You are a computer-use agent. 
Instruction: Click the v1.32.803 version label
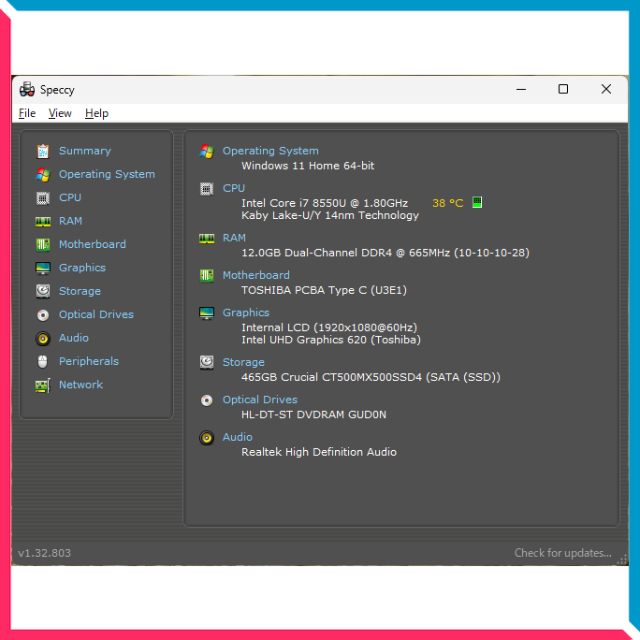pyautogui.click(x=44, y=553)
